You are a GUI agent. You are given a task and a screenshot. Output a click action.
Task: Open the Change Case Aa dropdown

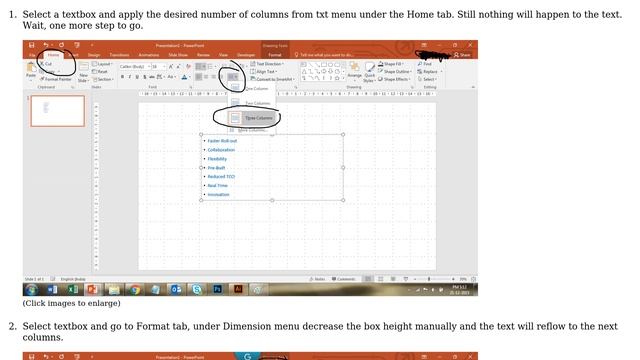[171, 77]
